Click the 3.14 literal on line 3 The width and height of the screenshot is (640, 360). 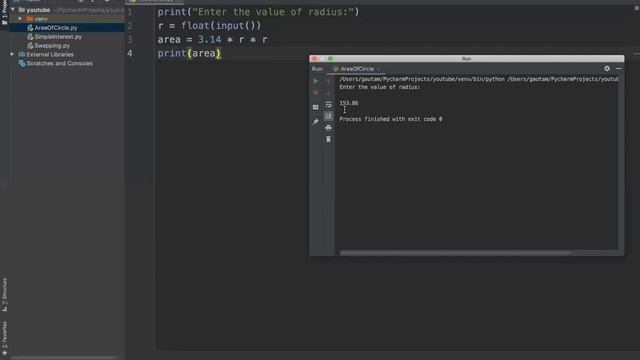209,40
